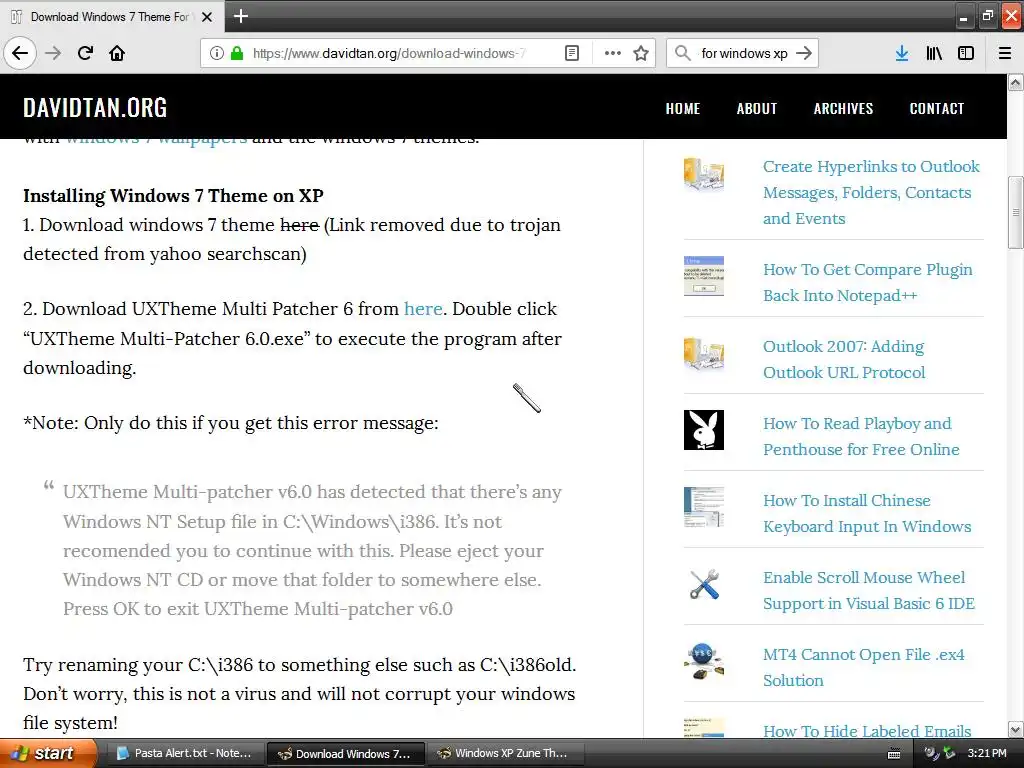Open the Library bookmarks menu
Viewport: 1024px width, 768px height.
pyautogui.click(x=934, y=53)
